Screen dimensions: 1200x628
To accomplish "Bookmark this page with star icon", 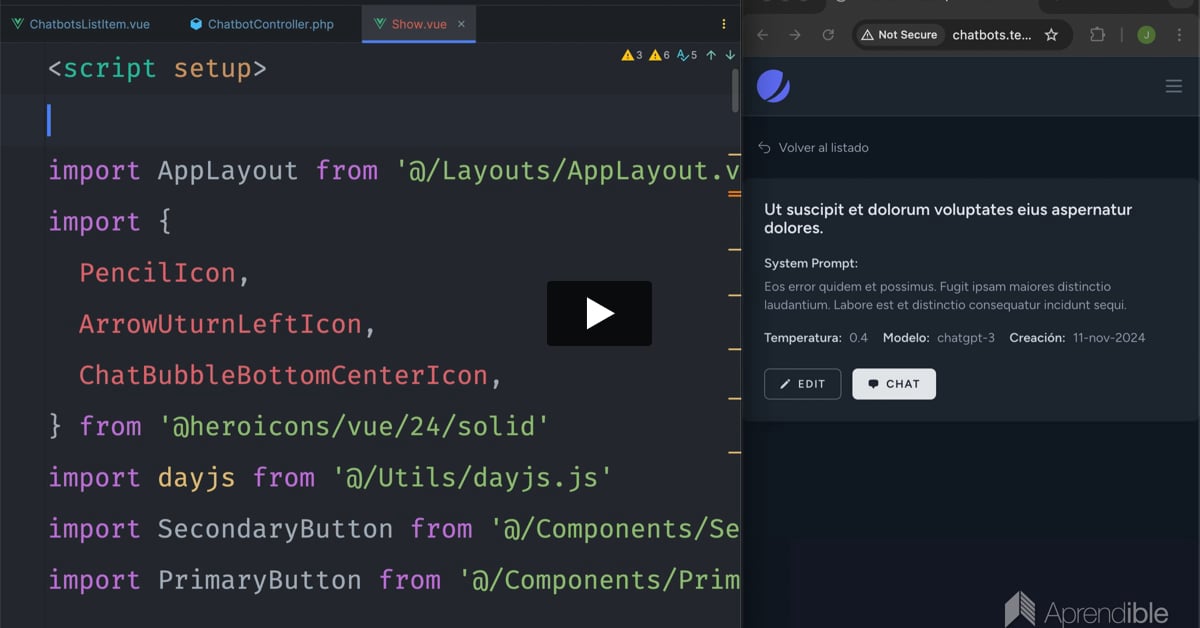I will click(x=1051, y=35).
